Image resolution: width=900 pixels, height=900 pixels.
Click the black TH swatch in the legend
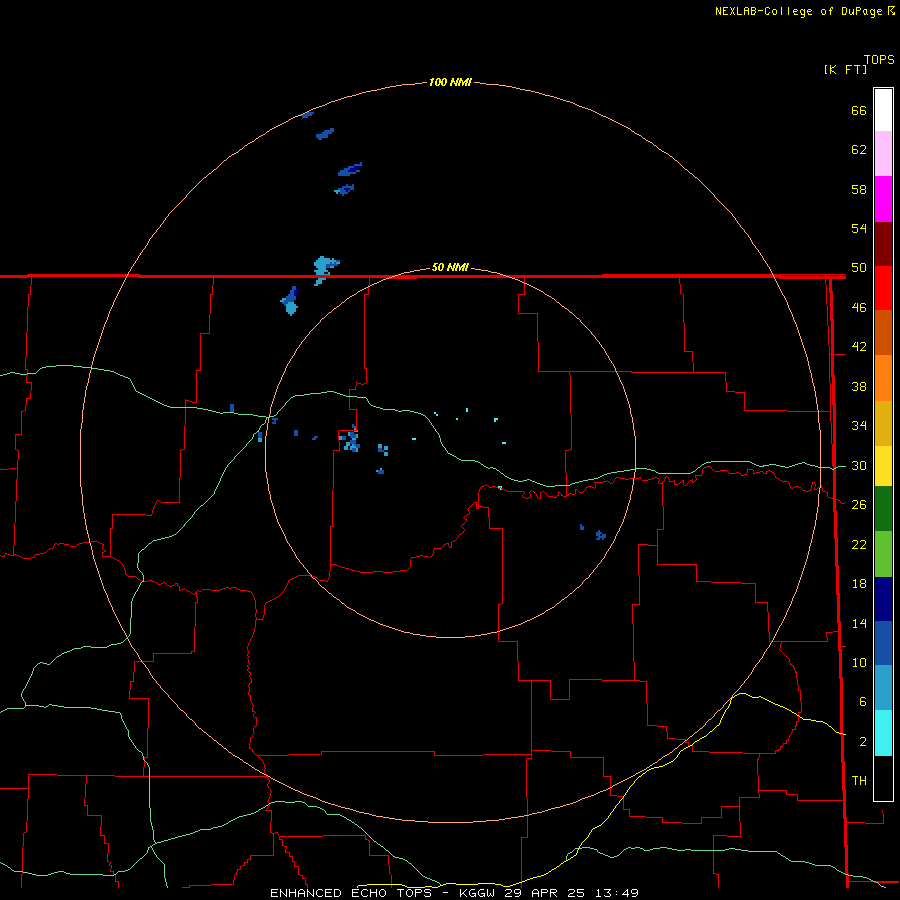click(883, 778)
